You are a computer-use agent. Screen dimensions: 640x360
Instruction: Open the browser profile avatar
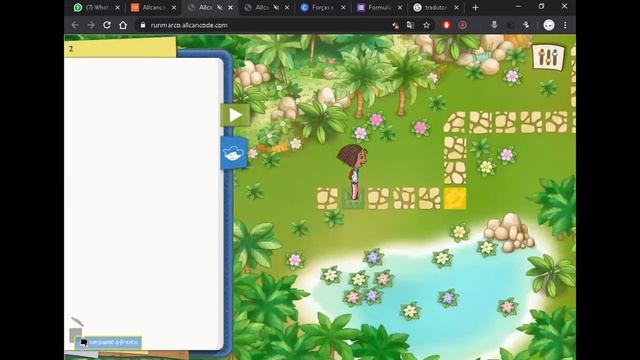pyautogui.click(x=549, y=25)
